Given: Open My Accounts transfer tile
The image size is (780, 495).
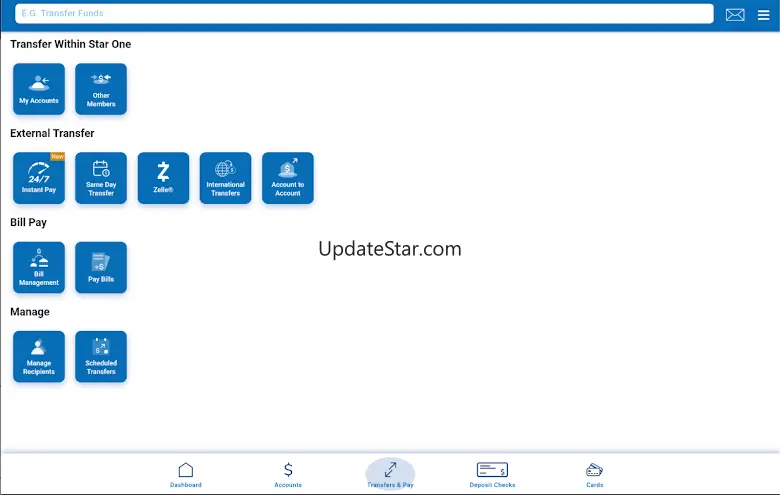Looking at the screenshot, I should pos(39,89).
